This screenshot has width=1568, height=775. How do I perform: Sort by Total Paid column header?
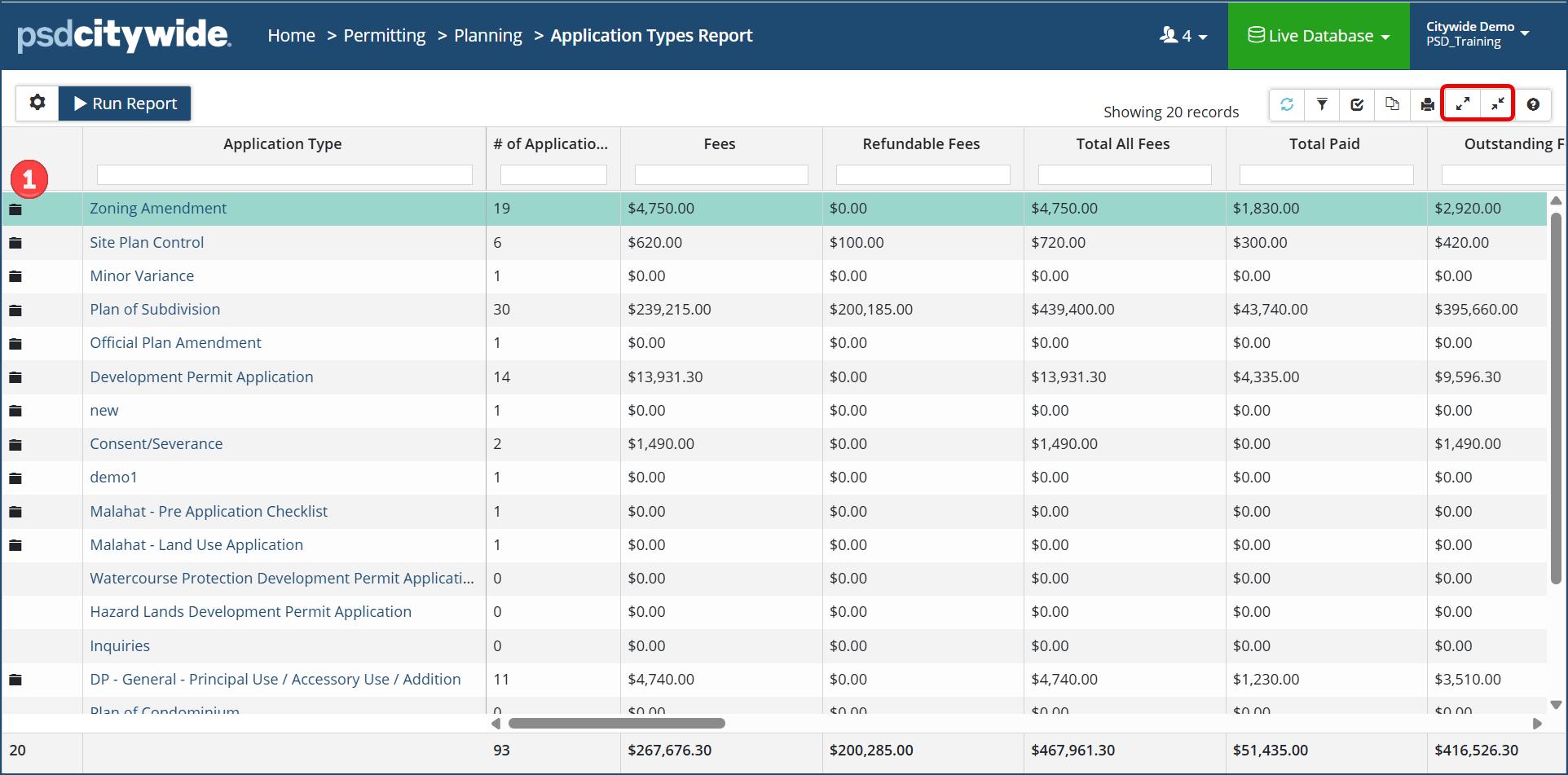(1324, 144)
